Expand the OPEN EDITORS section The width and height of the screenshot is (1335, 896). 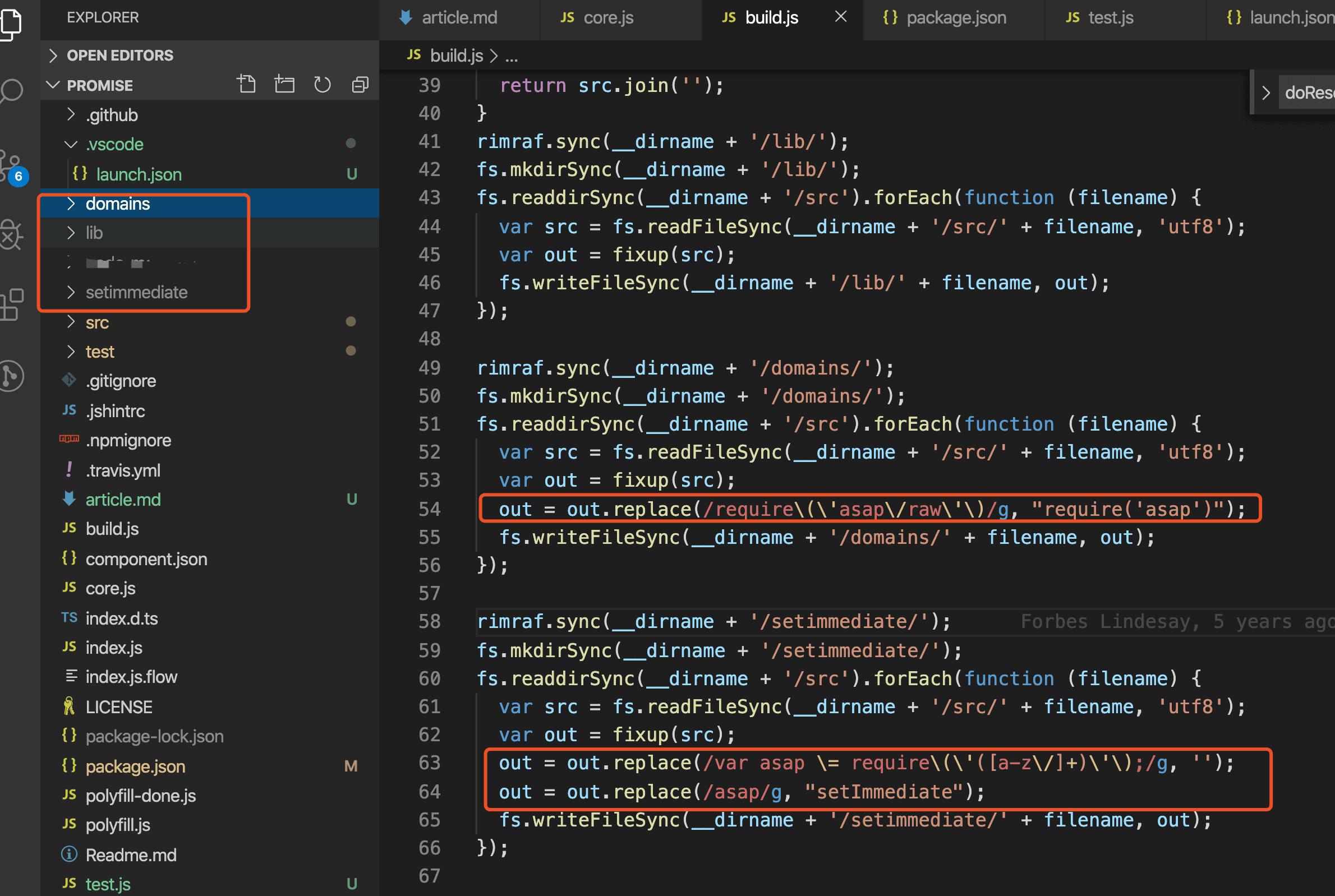coord(119,56)
